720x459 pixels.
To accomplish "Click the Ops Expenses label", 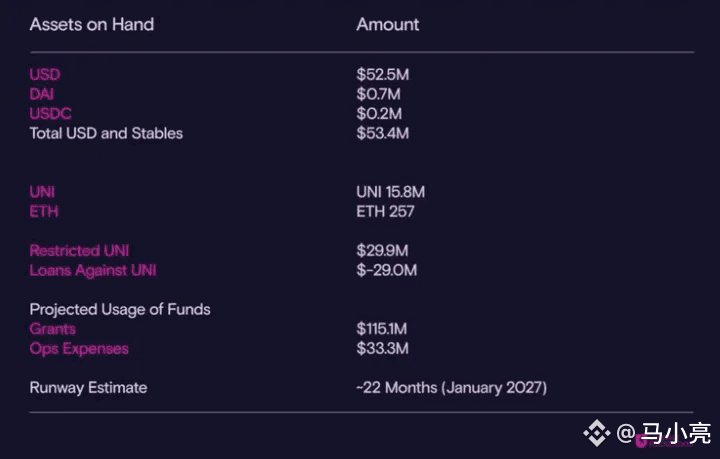I will pos(79,349).
